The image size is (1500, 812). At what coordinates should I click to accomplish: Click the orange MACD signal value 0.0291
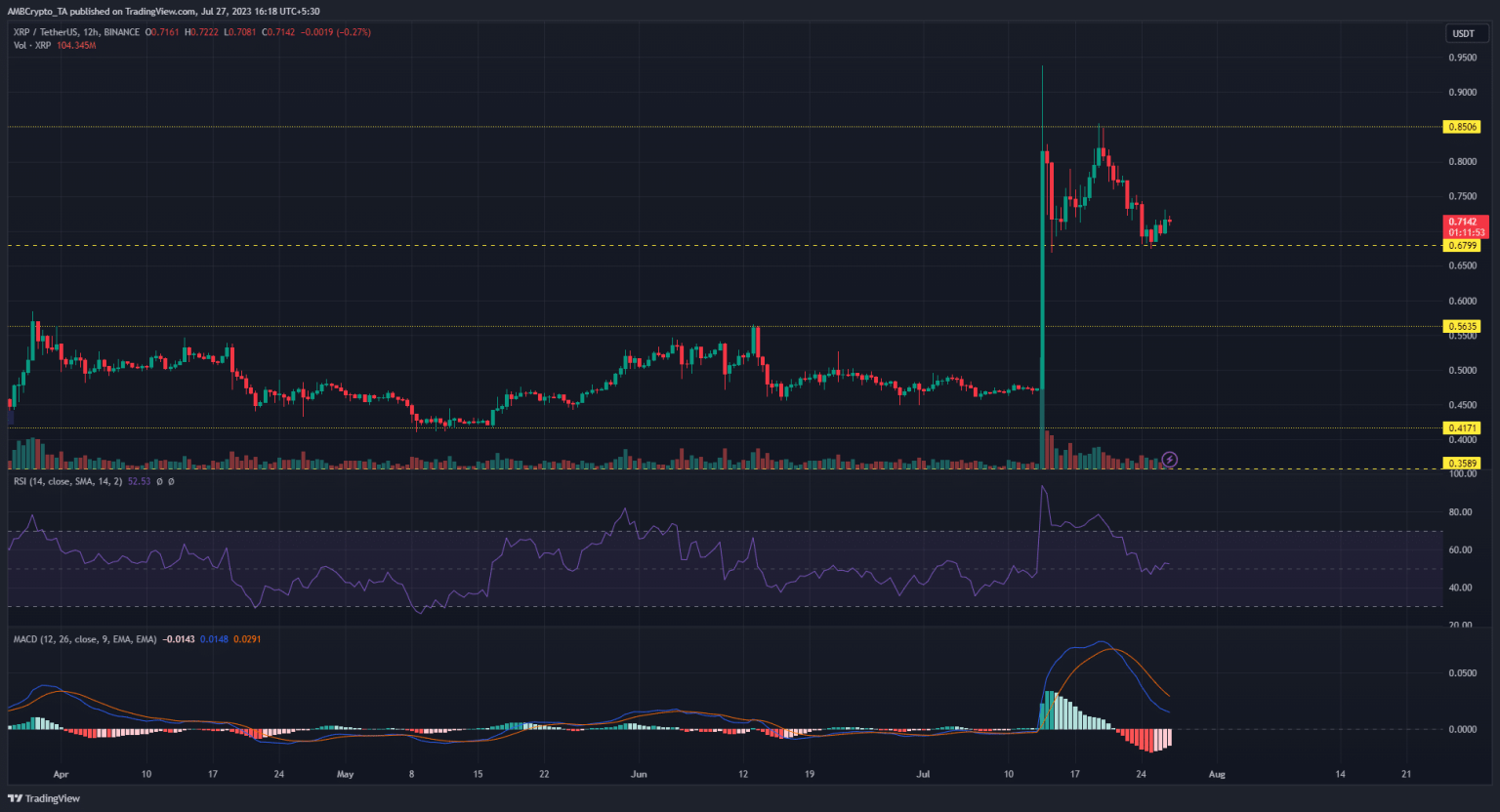pyautogui.click(x=244, y=639)
